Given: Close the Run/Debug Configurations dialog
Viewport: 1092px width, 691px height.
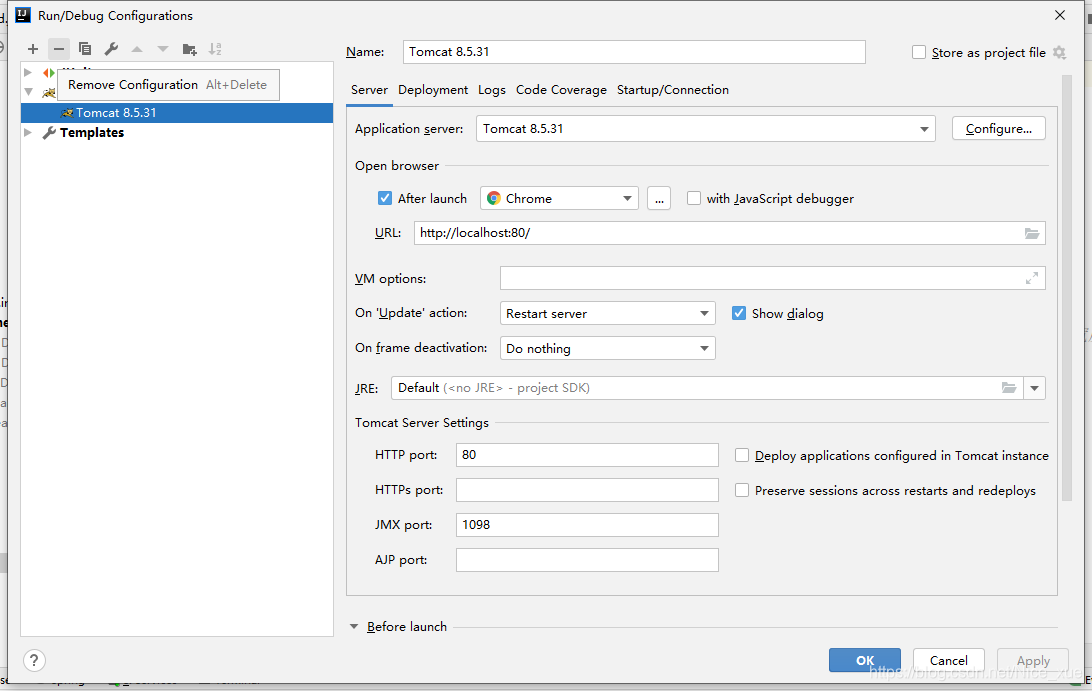Looking at the screenshot, I should click(x=1060, y=15).
